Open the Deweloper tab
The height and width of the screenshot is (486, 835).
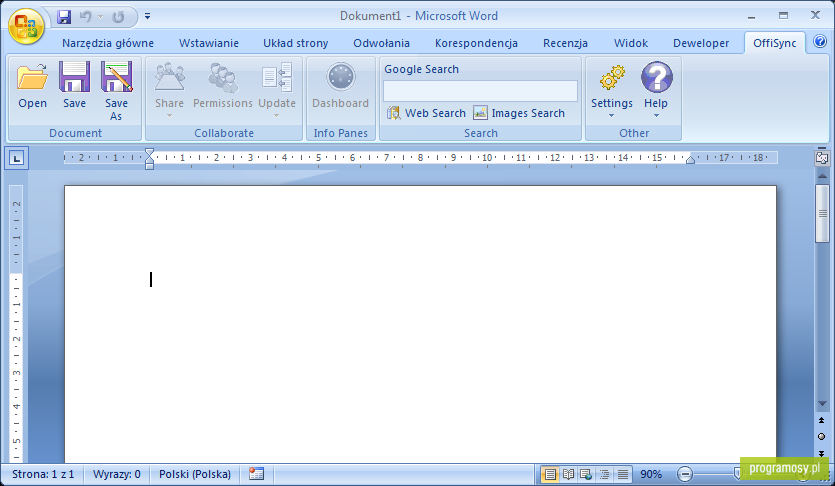click(x=701, y=43)
